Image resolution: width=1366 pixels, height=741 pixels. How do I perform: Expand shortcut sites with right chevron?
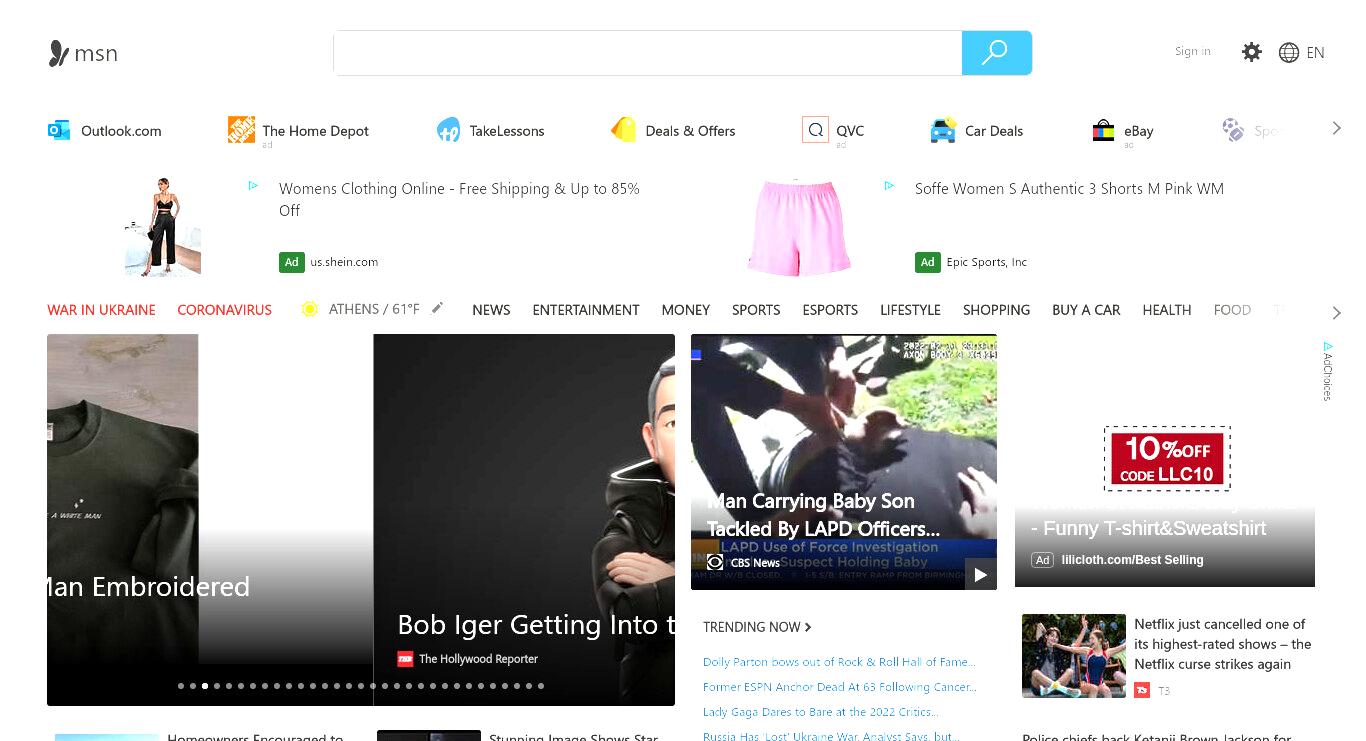tap(1336, 128)
